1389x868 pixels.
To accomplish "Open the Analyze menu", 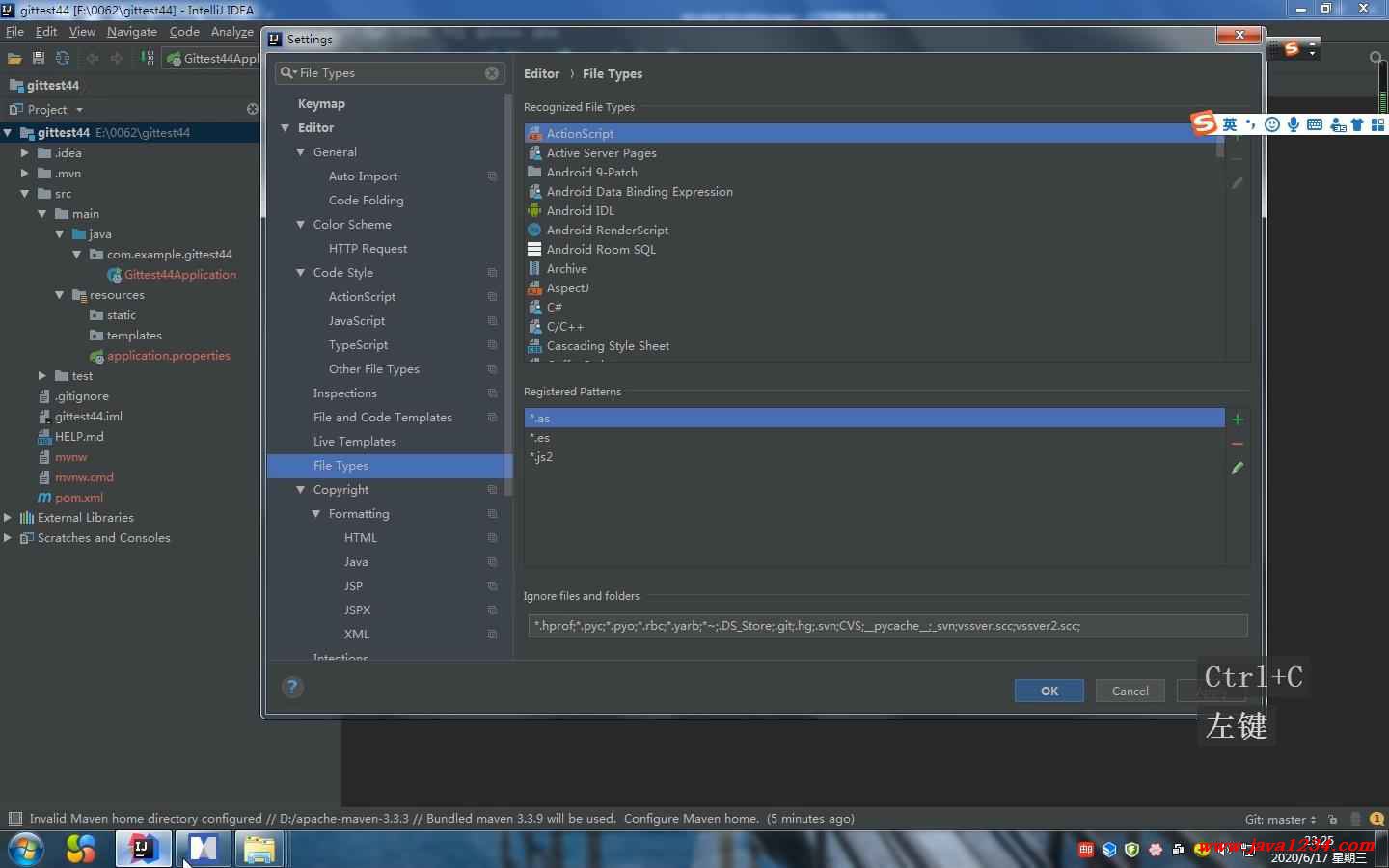I will pyautogui.click(x=232, y=32).
